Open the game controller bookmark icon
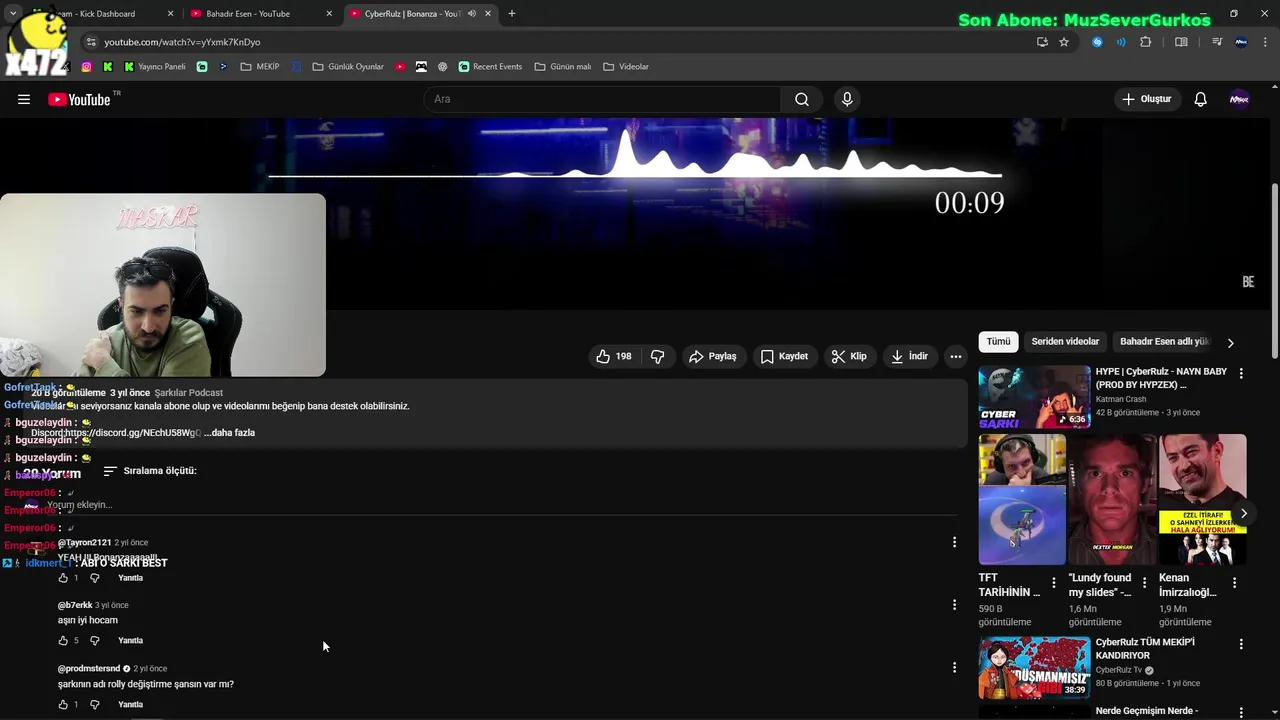The height and width of the screenshot is (720, 1280). [421, 67]
